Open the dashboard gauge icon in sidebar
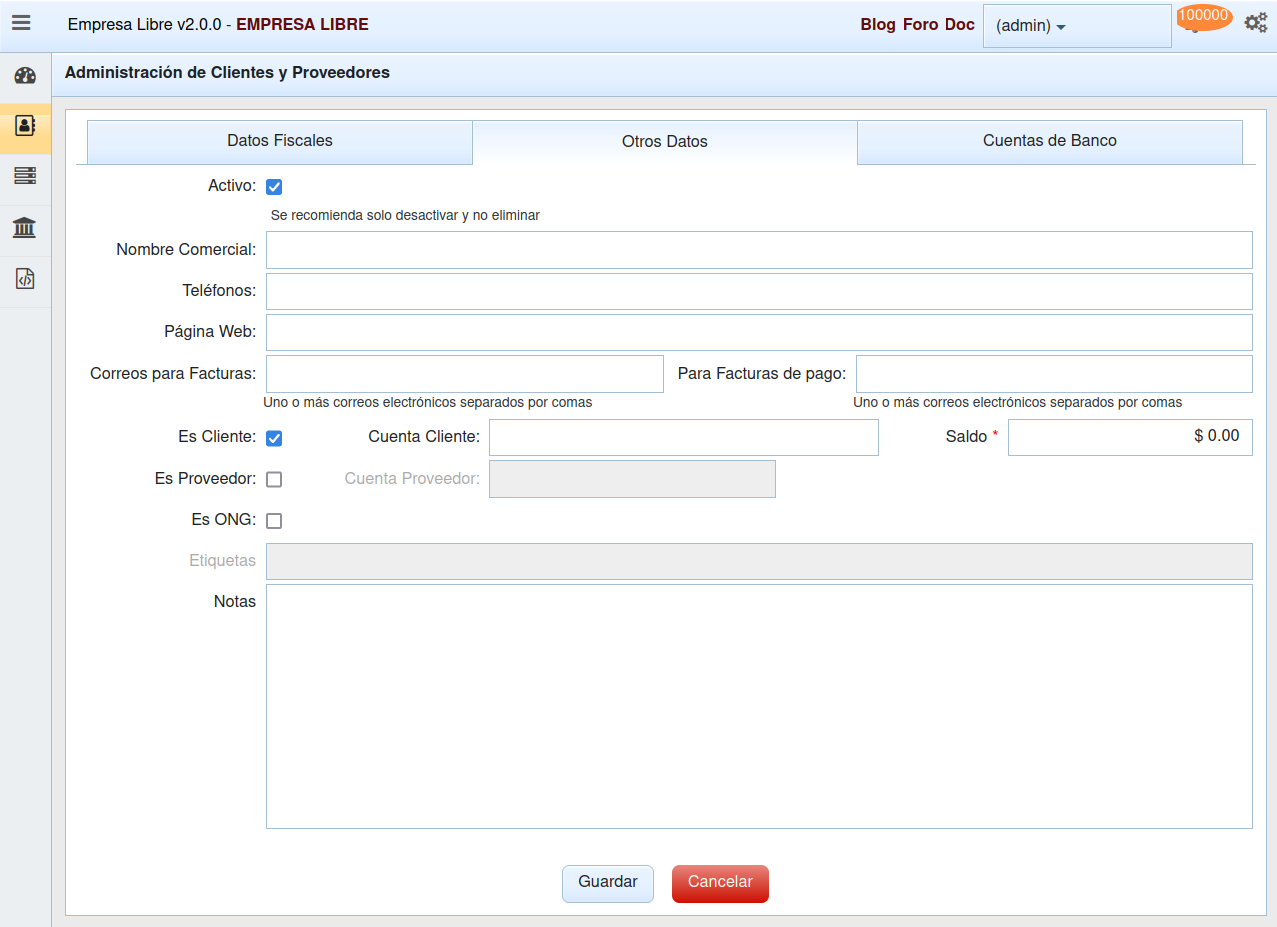The height and width of the screenshot is (927, 1277). (x=25, y=76)
